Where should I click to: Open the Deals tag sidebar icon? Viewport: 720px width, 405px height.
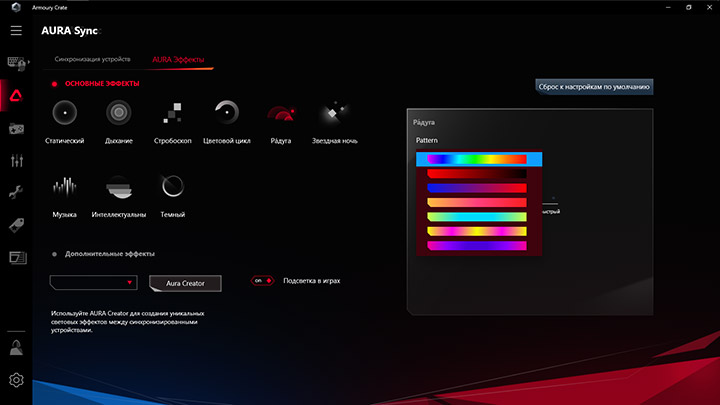point(17,225)
